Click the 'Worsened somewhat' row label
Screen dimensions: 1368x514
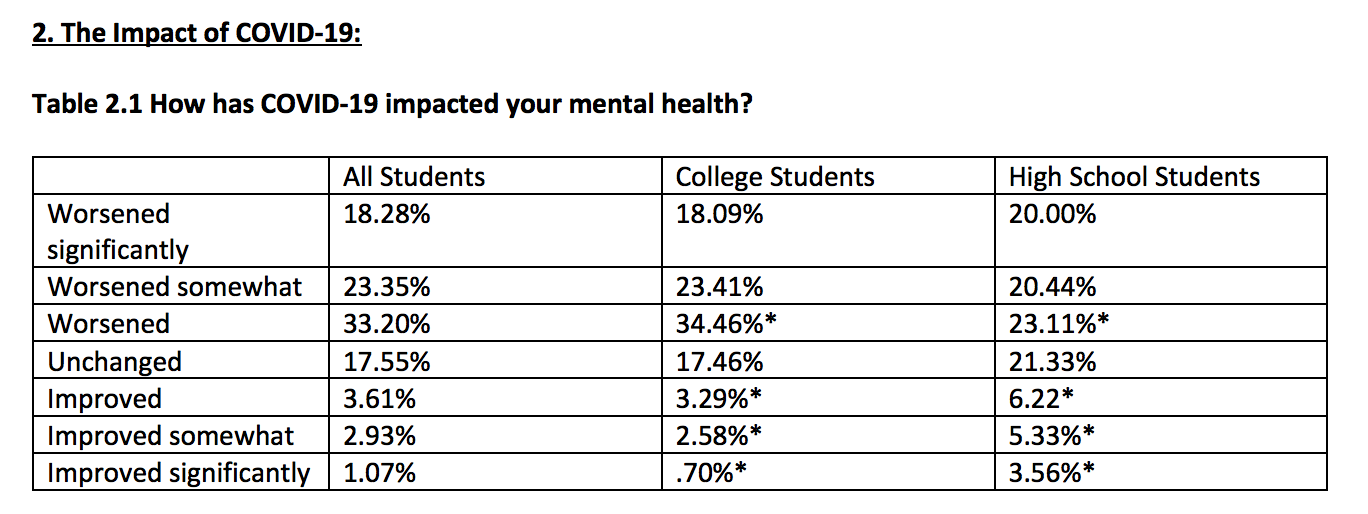(175, 287)
